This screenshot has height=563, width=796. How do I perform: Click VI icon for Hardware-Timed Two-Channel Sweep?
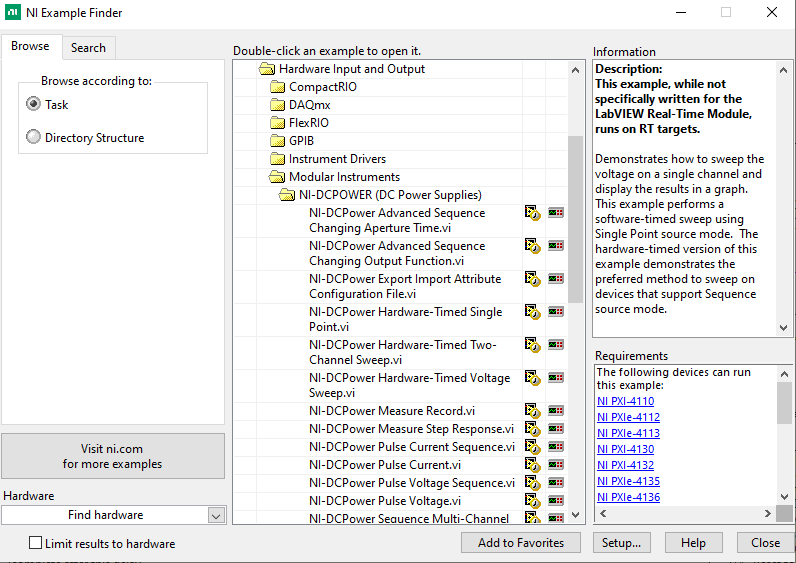click(x=533, y=345)
